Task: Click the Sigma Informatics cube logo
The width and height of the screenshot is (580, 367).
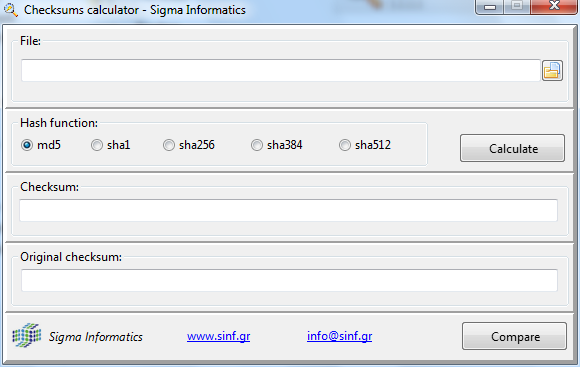Action: point(27,335)
